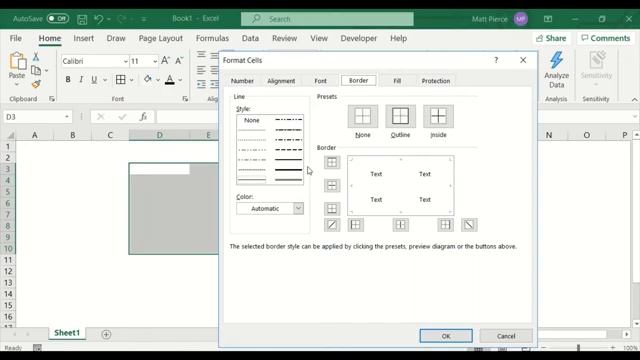Click the Copy icon
The width and height of the screenshot is (640, 360).
coord(36,71)
